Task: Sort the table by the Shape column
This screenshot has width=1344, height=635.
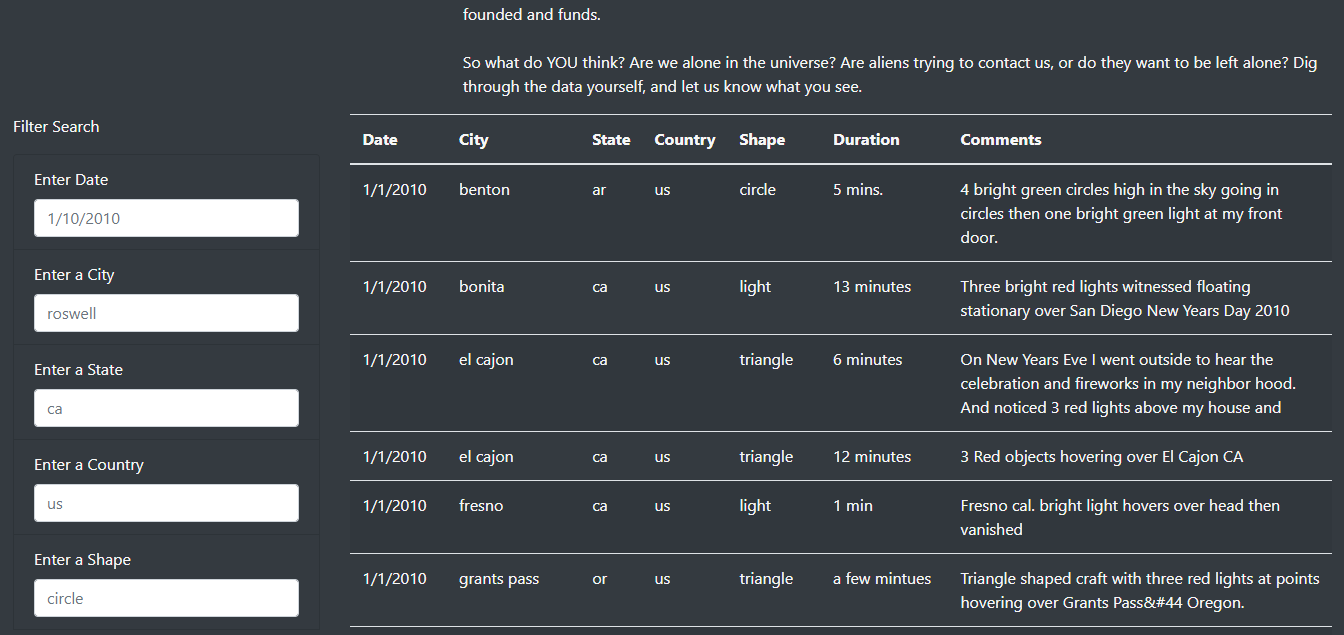Action: (762, 139)
